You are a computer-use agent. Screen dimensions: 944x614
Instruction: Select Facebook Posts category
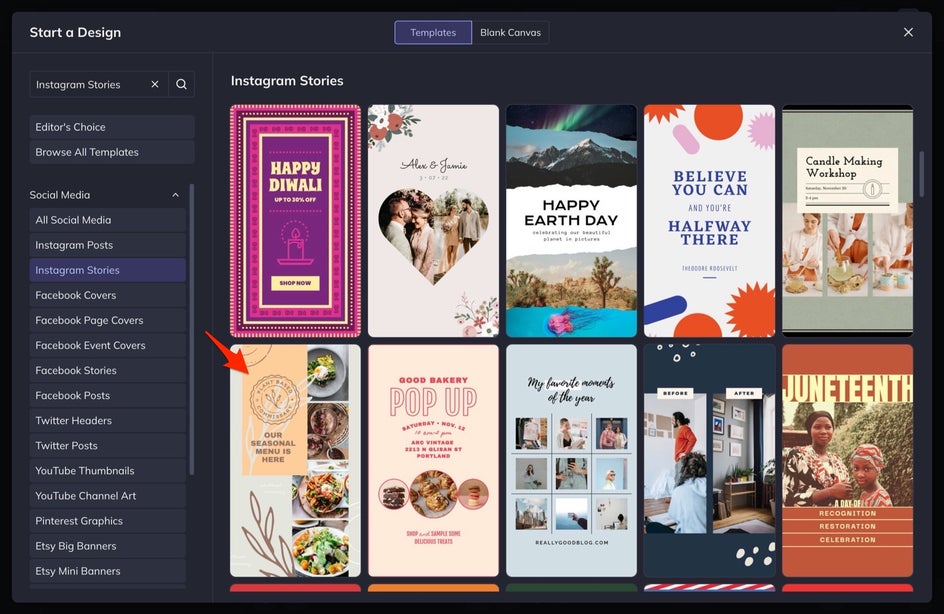coord(108,395)
